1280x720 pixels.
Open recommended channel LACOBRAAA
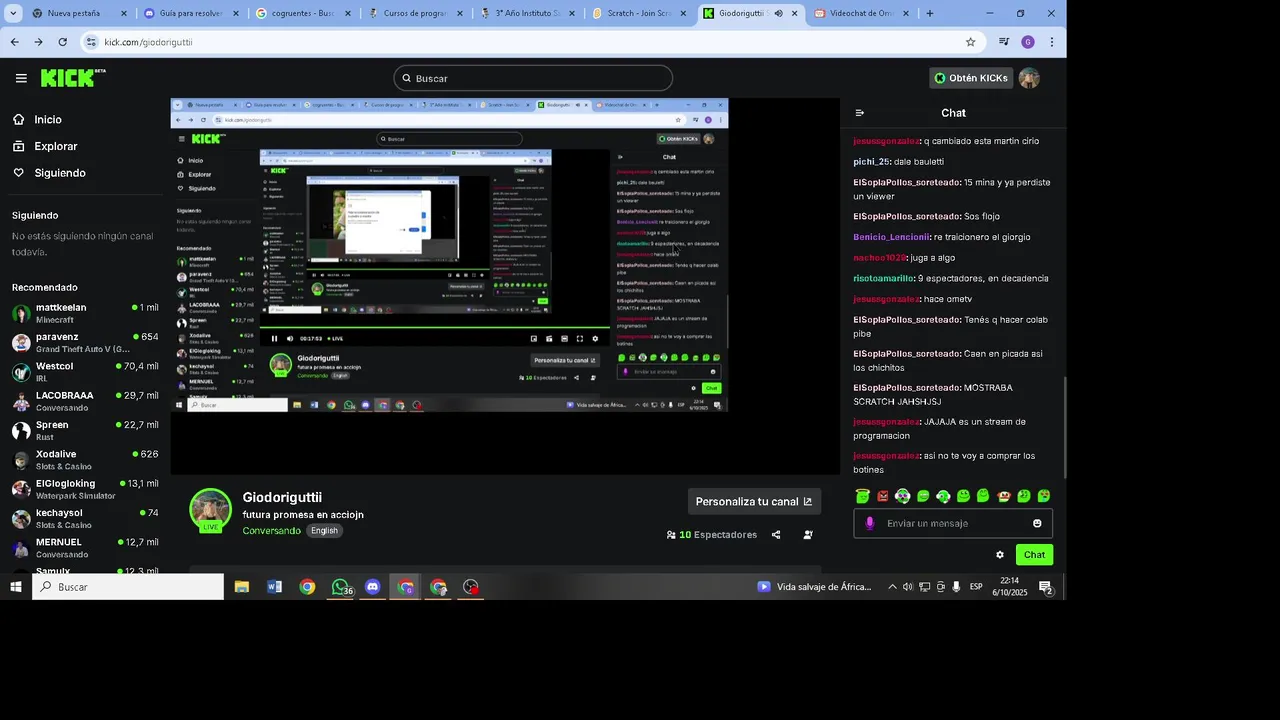pyautogui.click(x=85, y=401)
